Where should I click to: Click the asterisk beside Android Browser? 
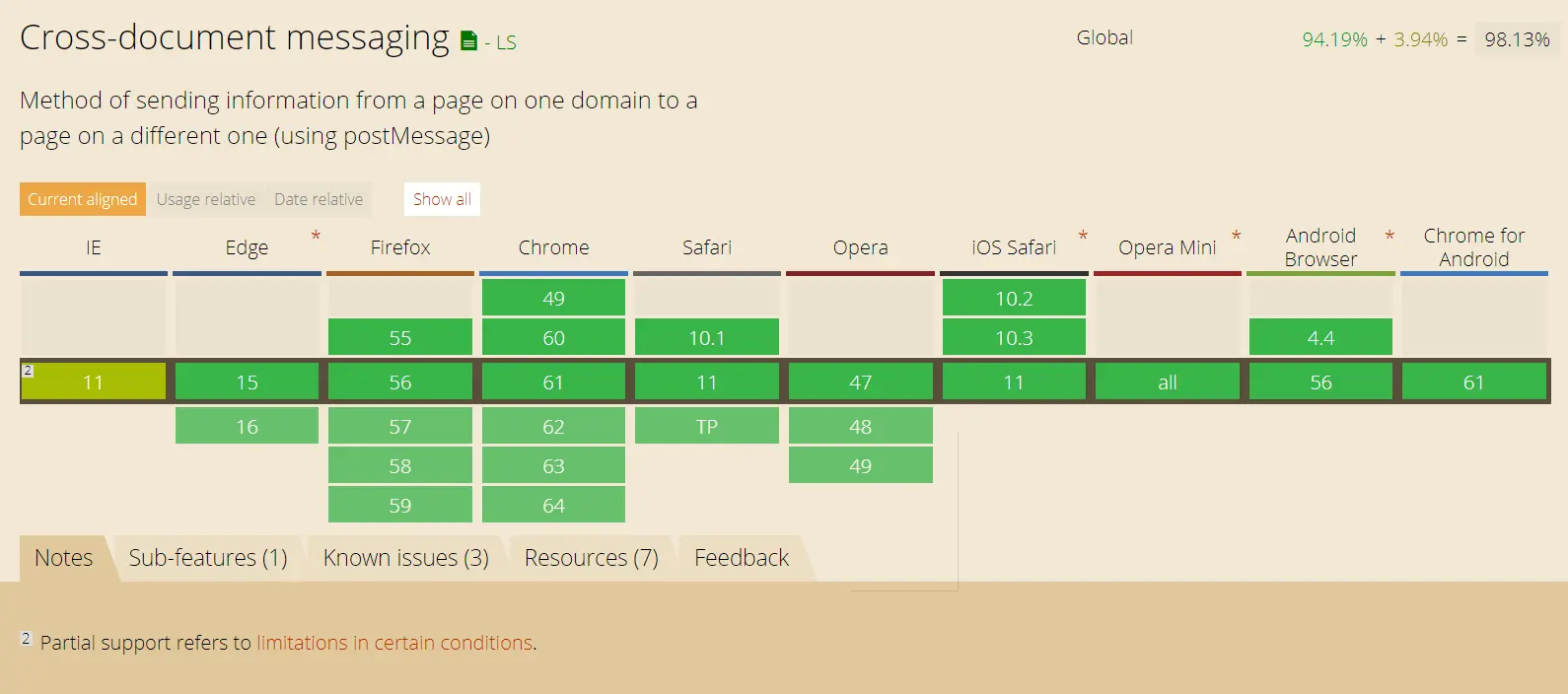tap(1390, 237)
